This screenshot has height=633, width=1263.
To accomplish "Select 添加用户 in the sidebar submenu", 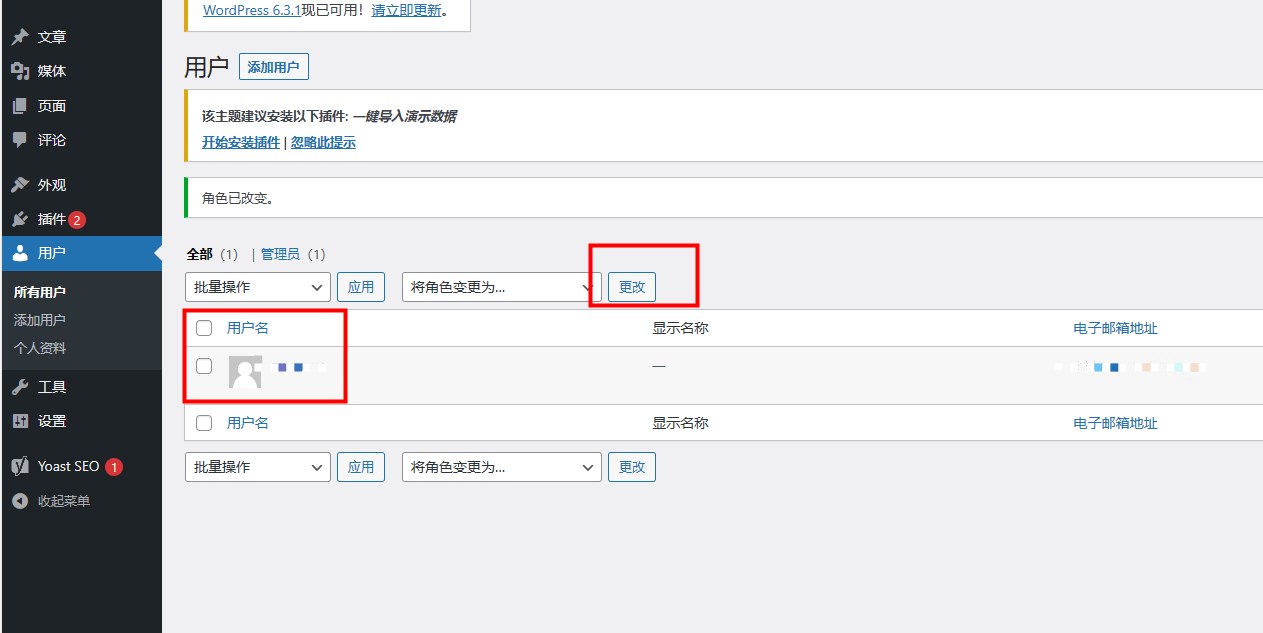I will 40,320.
